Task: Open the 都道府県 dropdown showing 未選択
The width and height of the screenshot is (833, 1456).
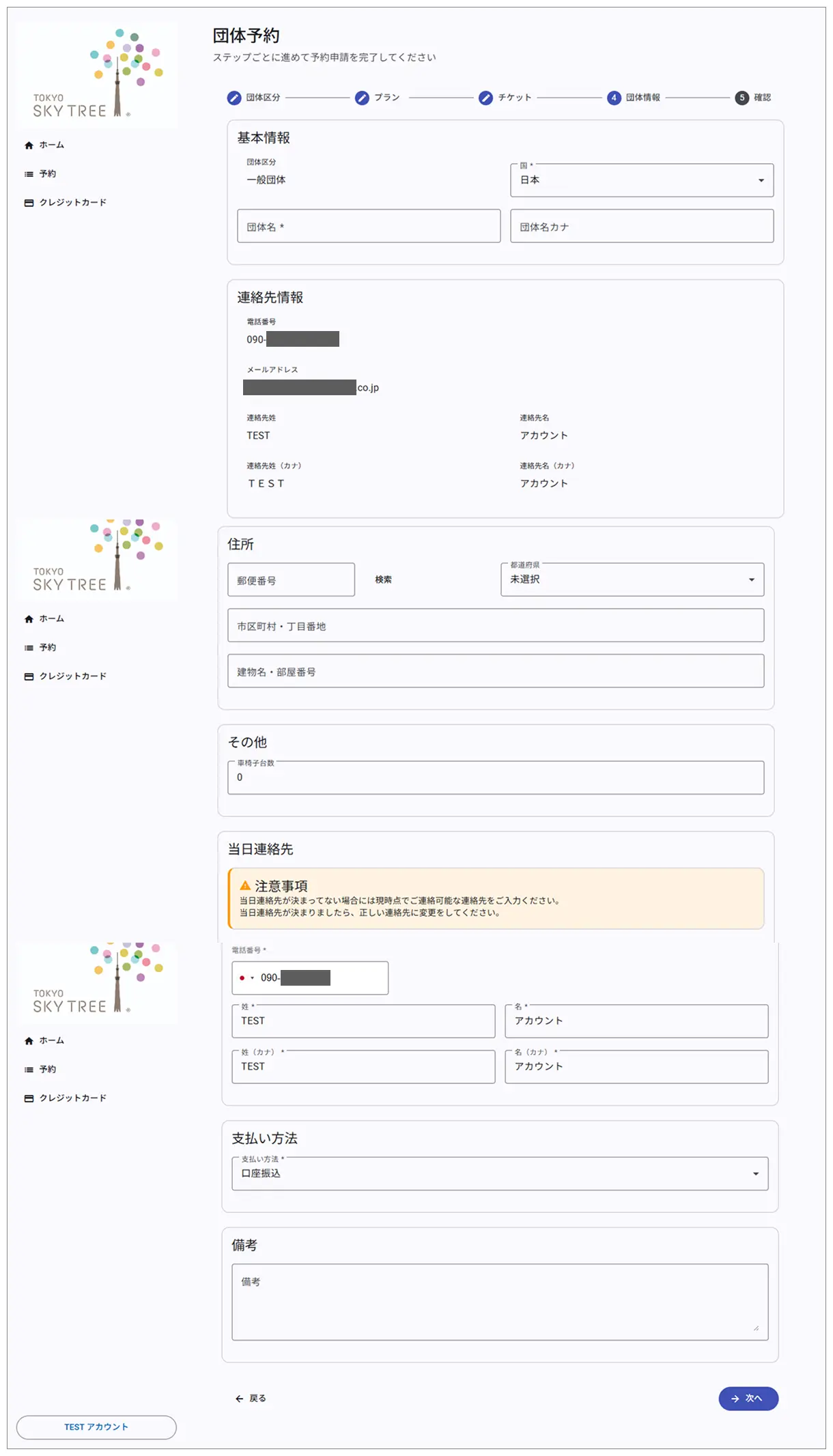Action: pos(632,580)
